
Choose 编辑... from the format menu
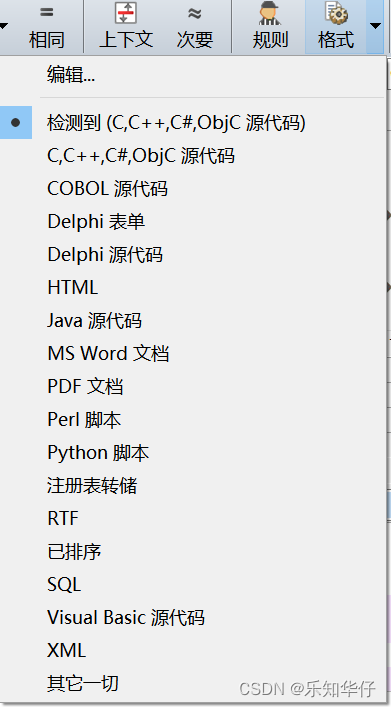(x=71, y=74)
